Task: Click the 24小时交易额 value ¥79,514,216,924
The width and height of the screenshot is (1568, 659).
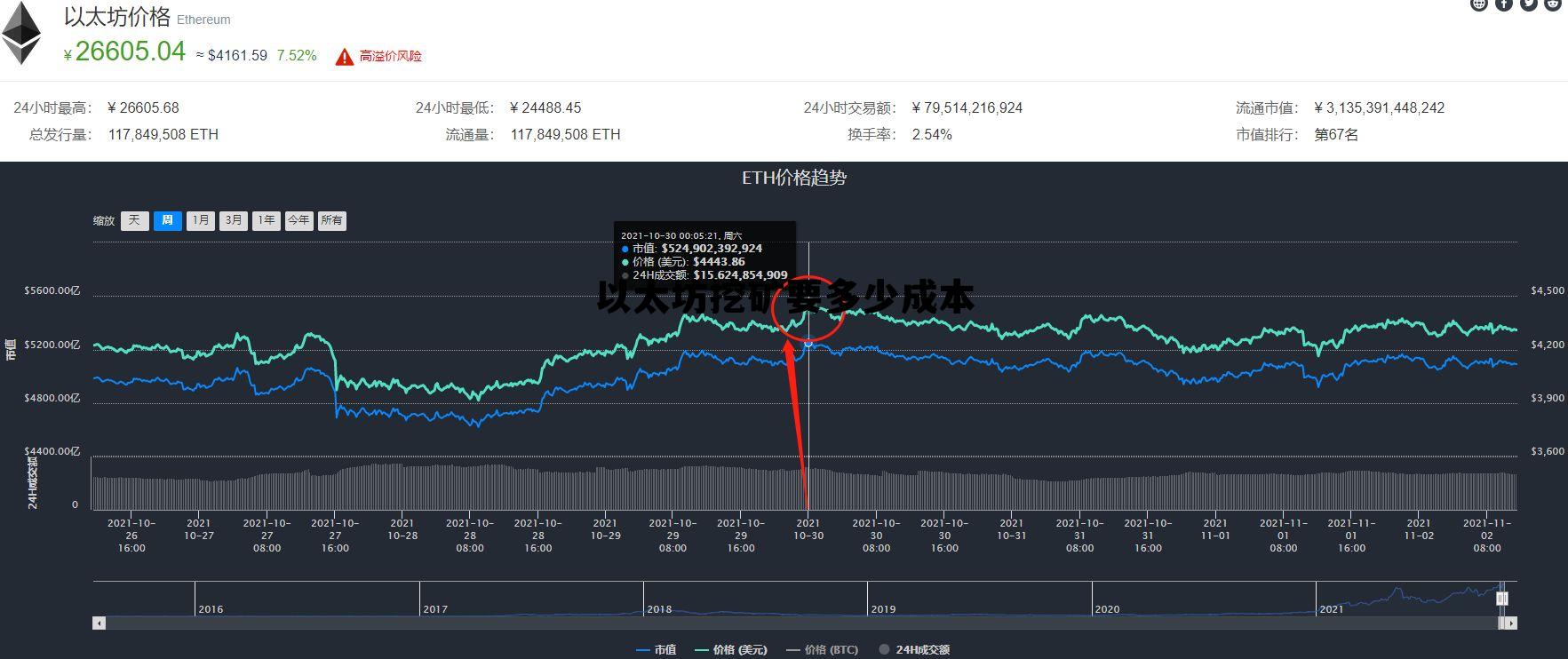Action: pos(967,107)
